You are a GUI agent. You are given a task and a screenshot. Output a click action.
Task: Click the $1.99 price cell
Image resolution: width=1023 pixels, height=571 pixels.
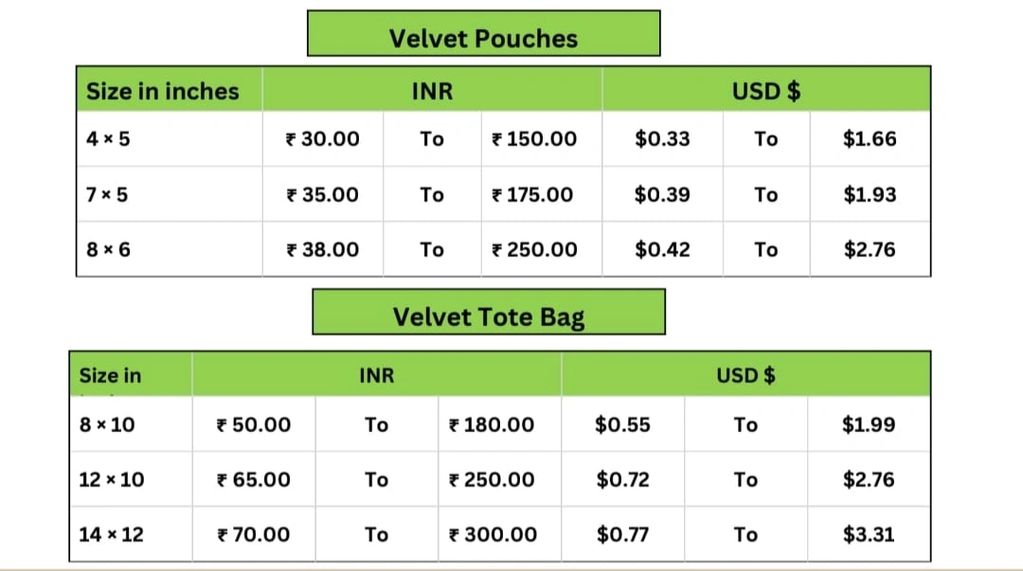pyautogui.click(x=869, y=425)
